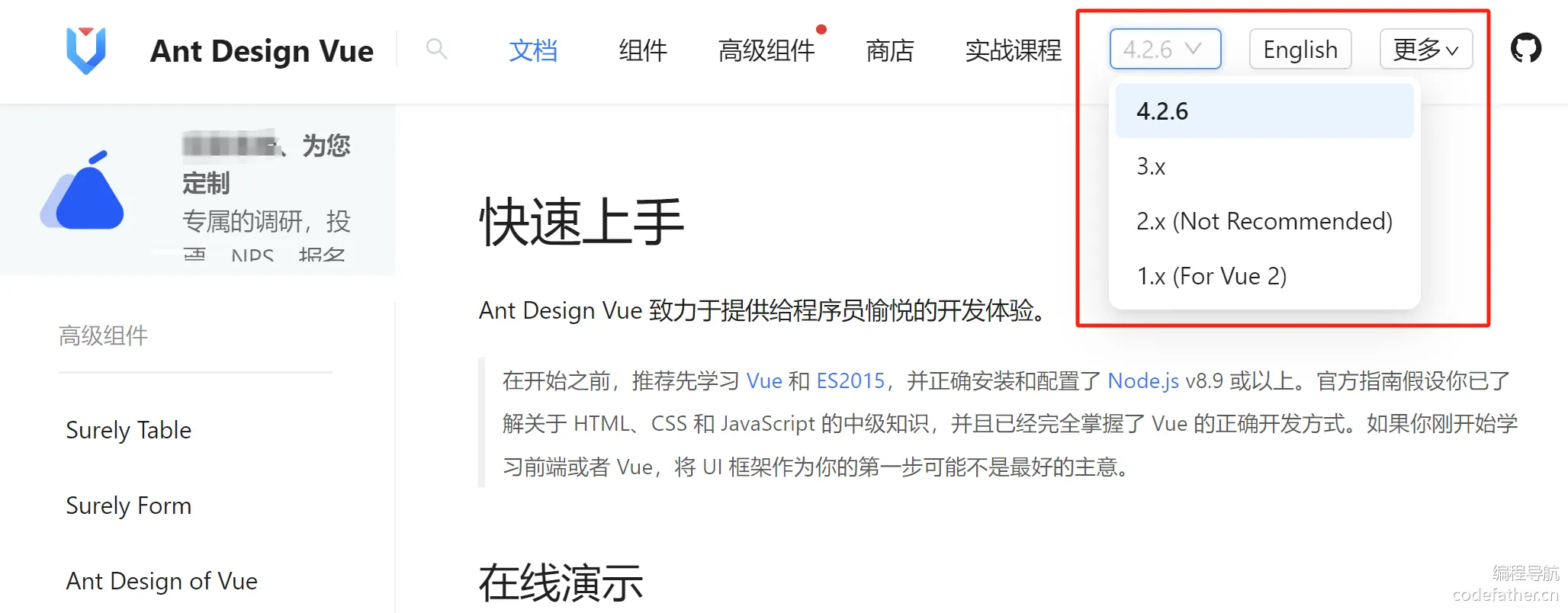Follow the Node.js link

pos(1143,380)
